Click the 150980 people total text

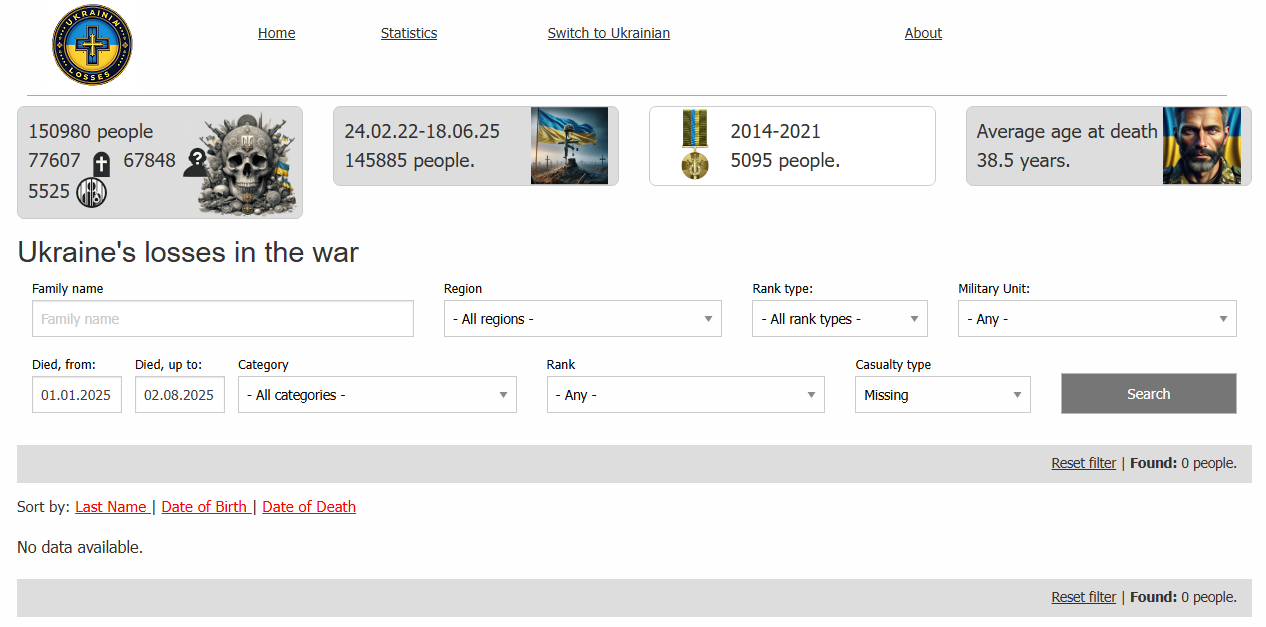point(91,132)
